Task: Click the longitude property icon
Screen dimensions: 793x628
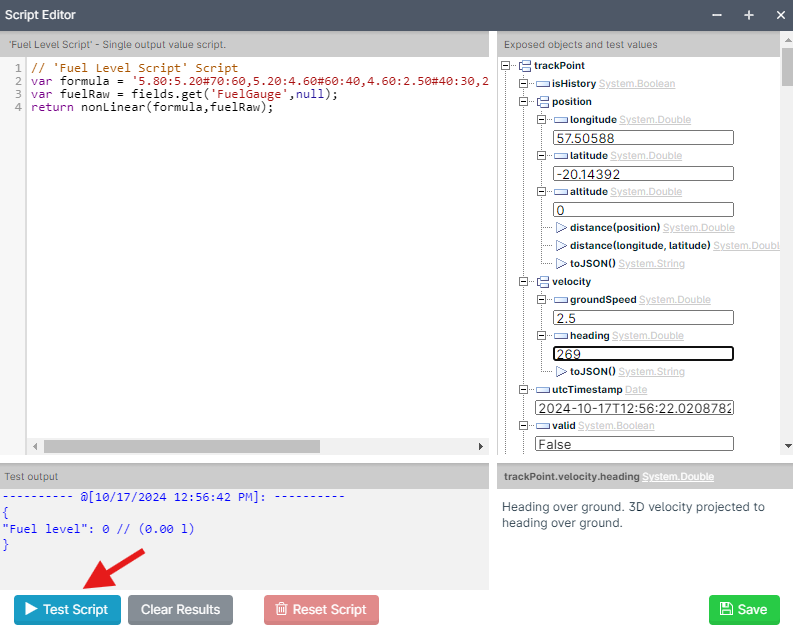Action: (561, 120)
